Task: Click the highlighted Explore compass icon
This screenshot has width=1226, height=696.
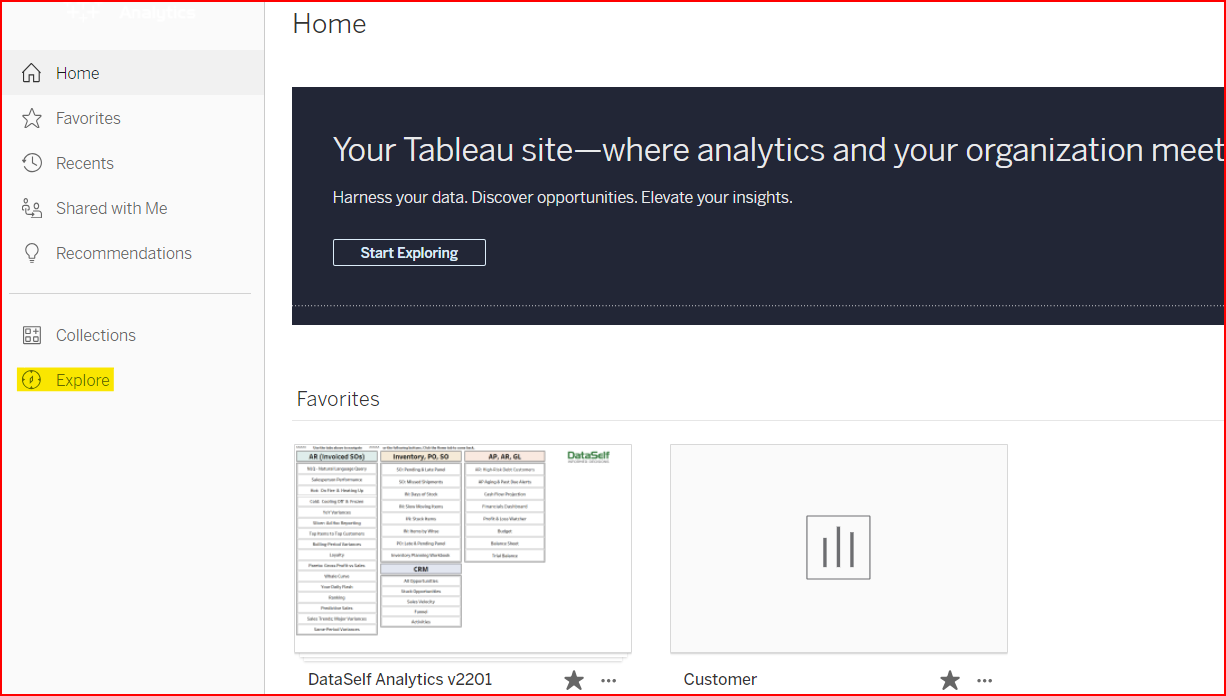Action: pyautogui.click(x=32, y=380)
